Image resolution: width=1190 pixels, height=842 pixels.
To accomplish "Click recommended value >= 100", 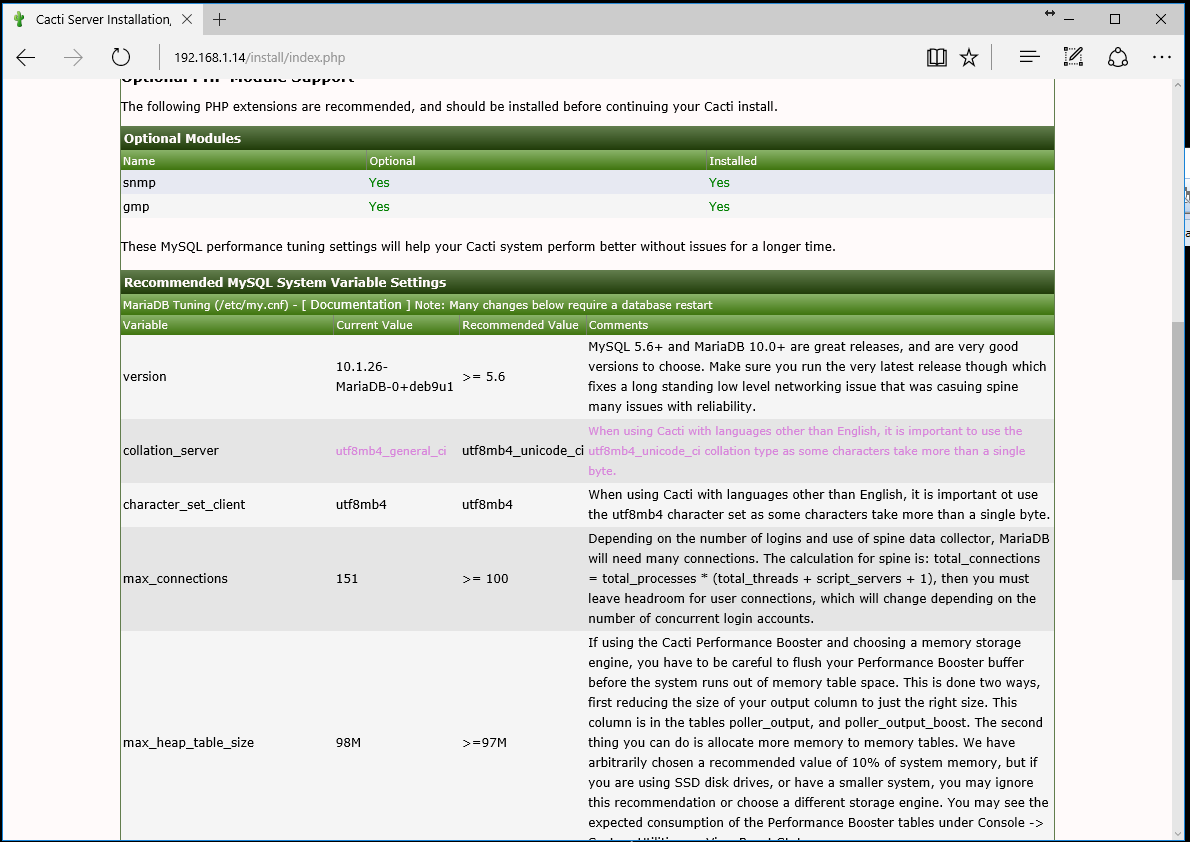I will 485,579.
